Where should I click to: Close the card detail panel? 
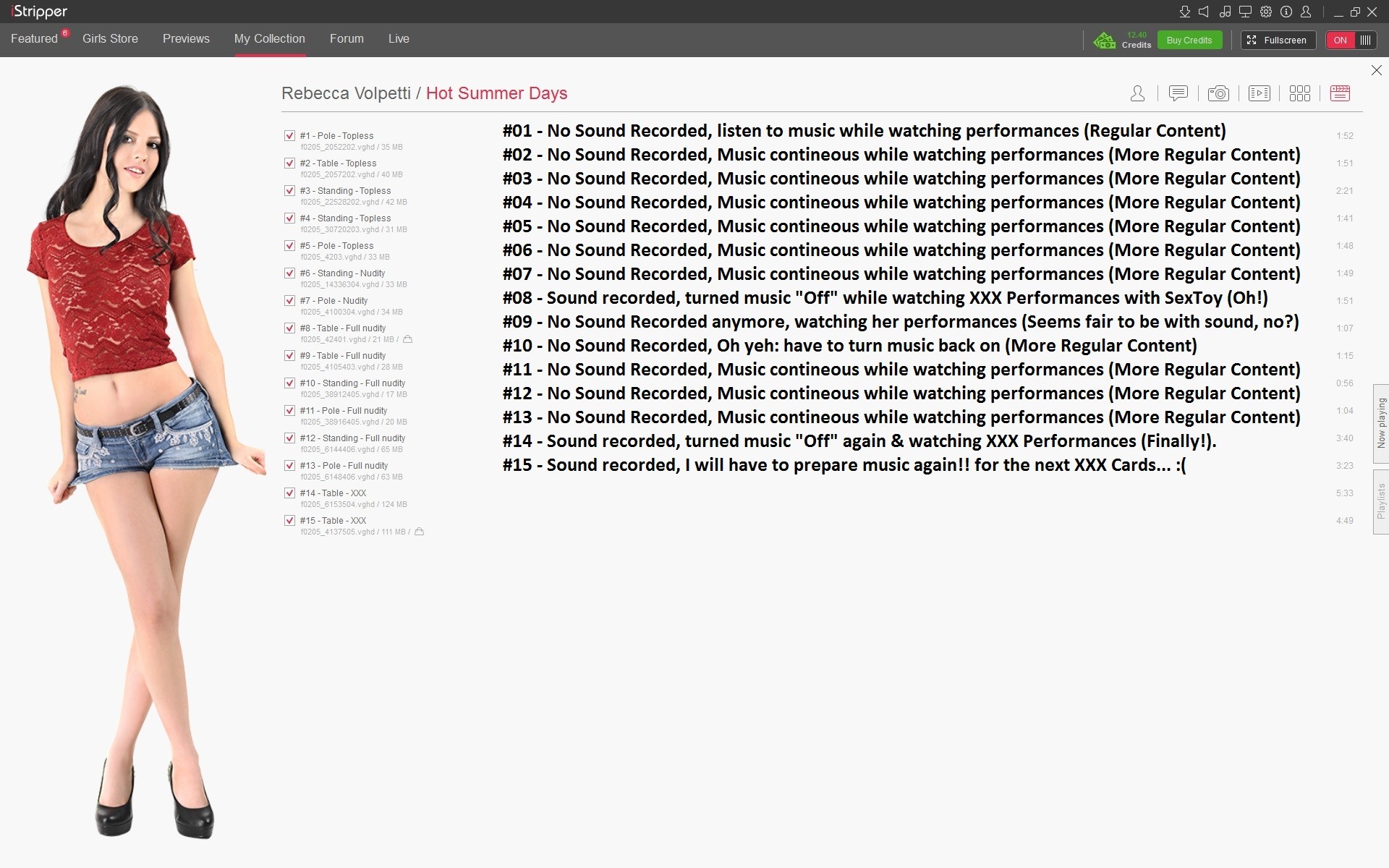[1376, 70]
